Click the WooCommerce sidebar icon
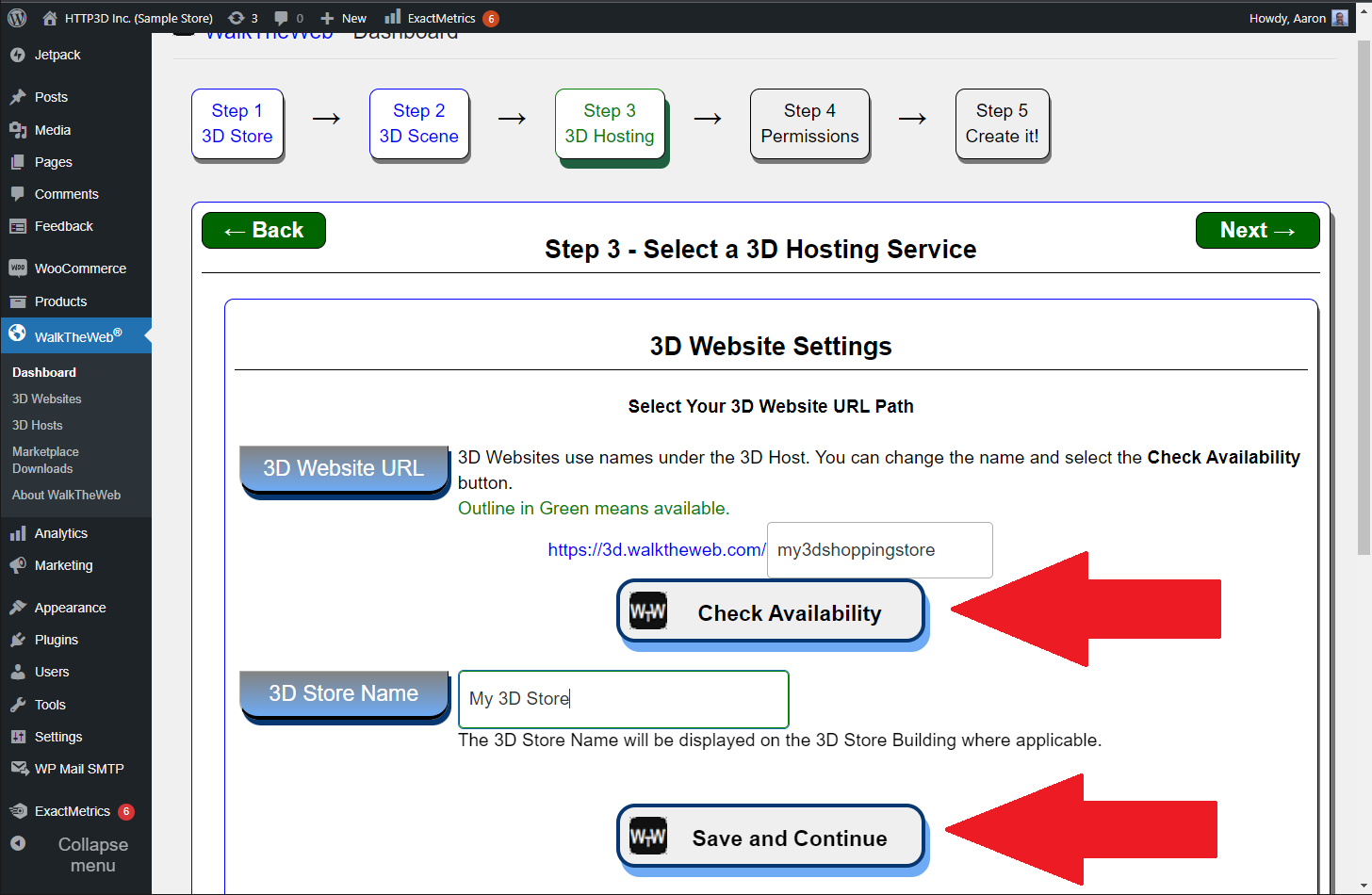This screenshot has height=895, width=1372. [17, 268]
